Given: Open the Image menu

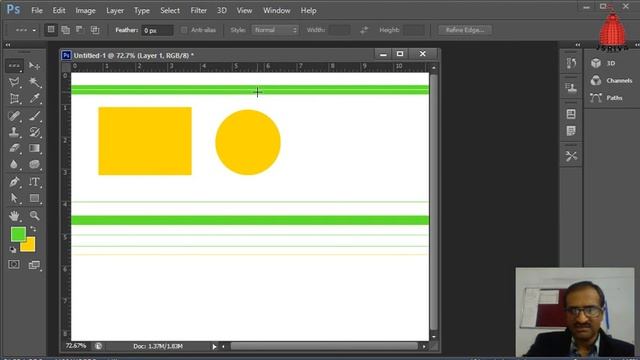Looking at the screenshot, I should pyautogui.click(x=85, y=11).
